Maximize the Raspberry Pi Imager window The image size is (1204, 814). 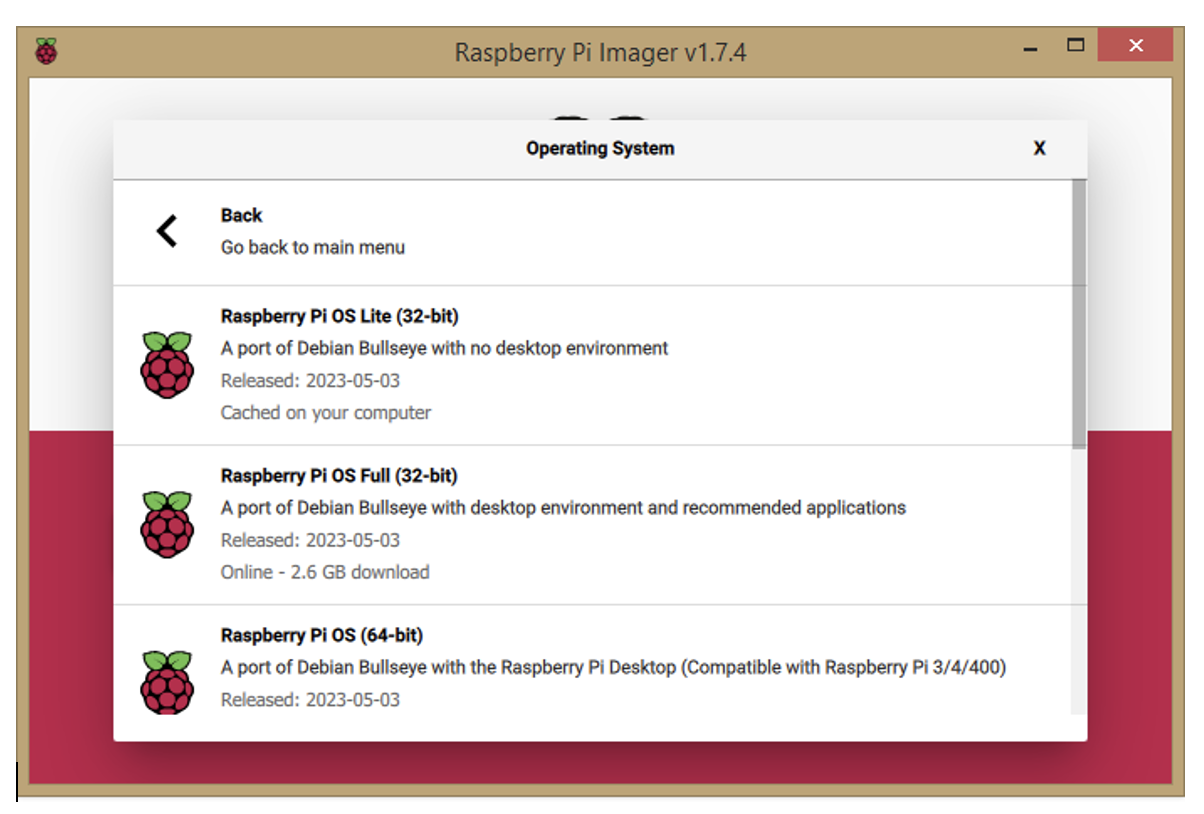click(1076, 45)
